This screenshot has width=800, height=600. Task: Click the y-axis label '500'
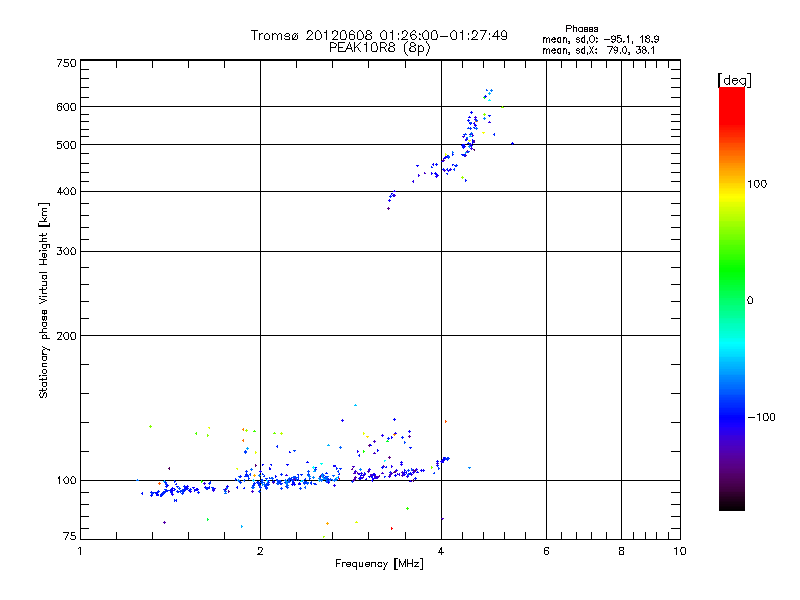point(66,145)
